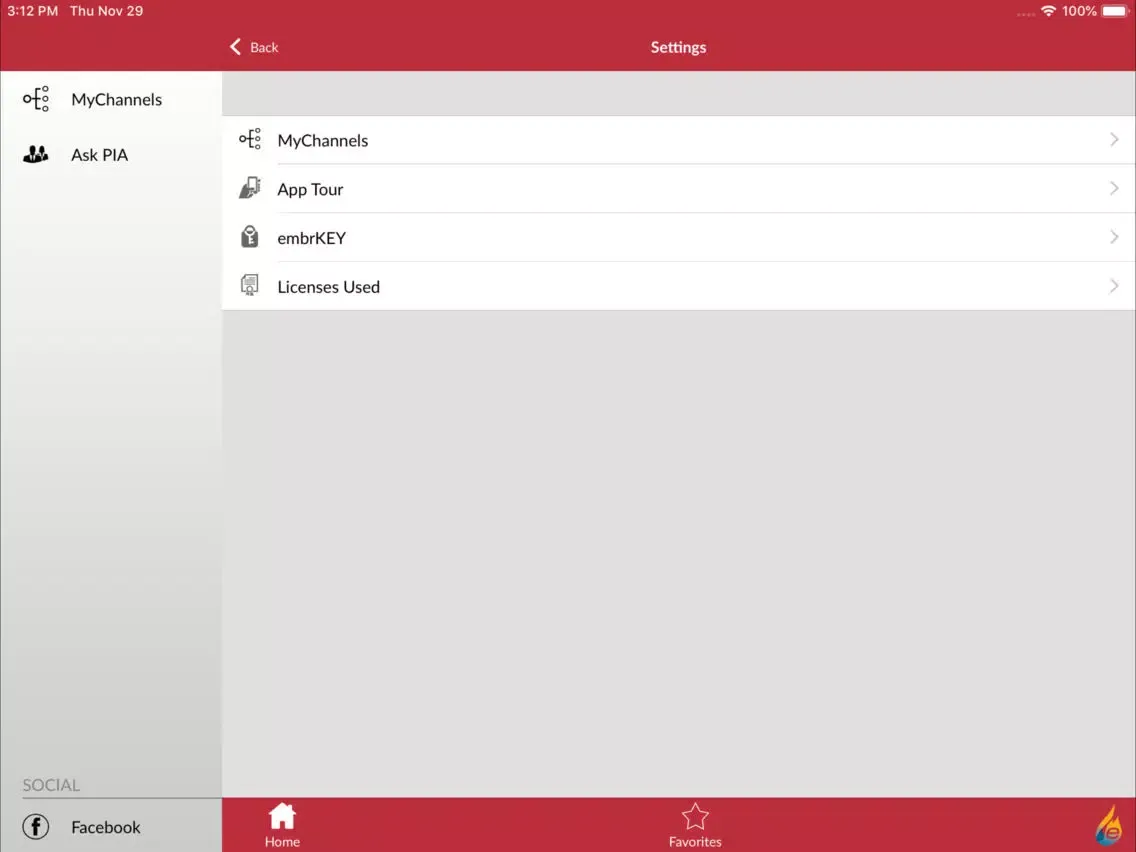Go back using the Back button
1136x852 pixels.
(254, 47)
